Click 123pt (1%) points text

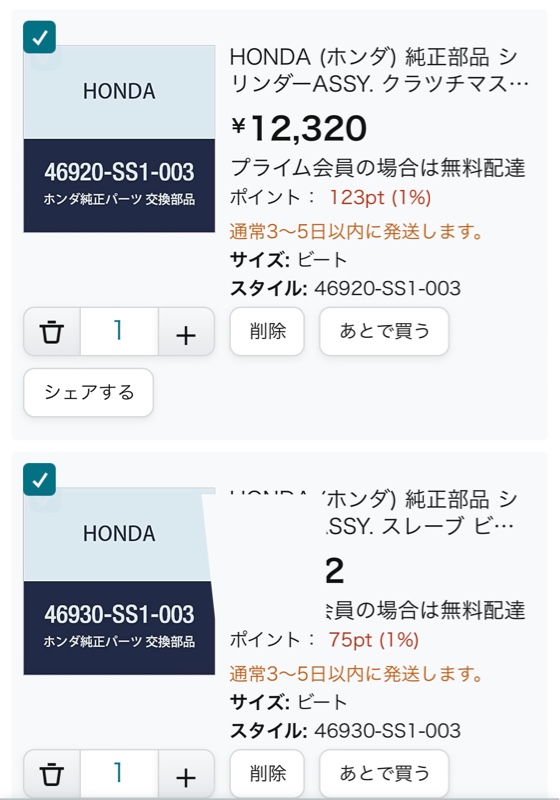click(380, 197)
